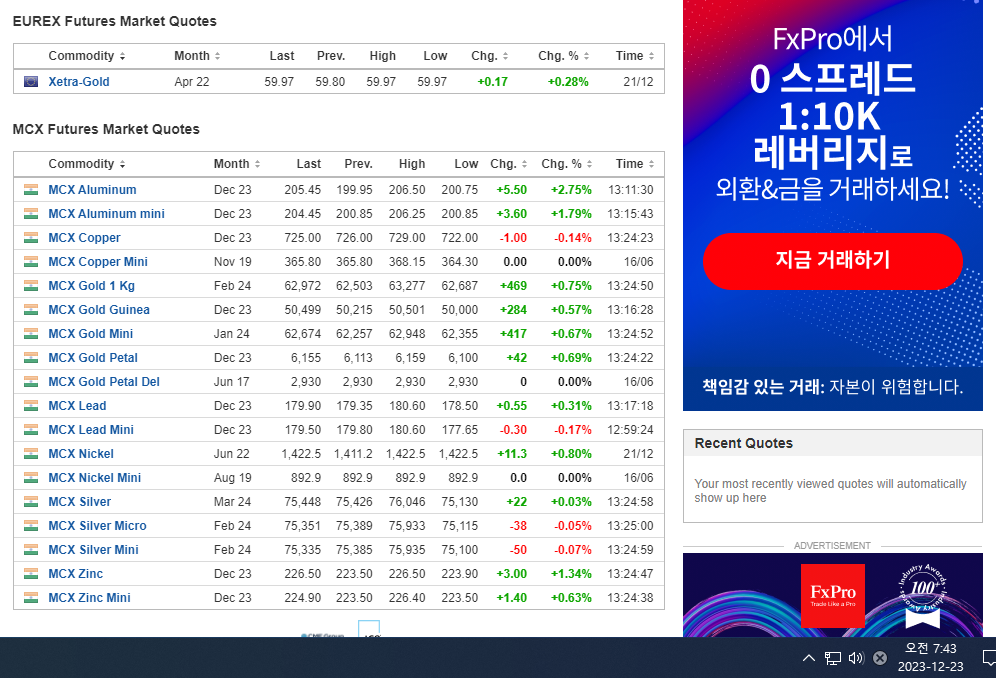Open the MCX Copper Mini quote

[x=98, y=262]
